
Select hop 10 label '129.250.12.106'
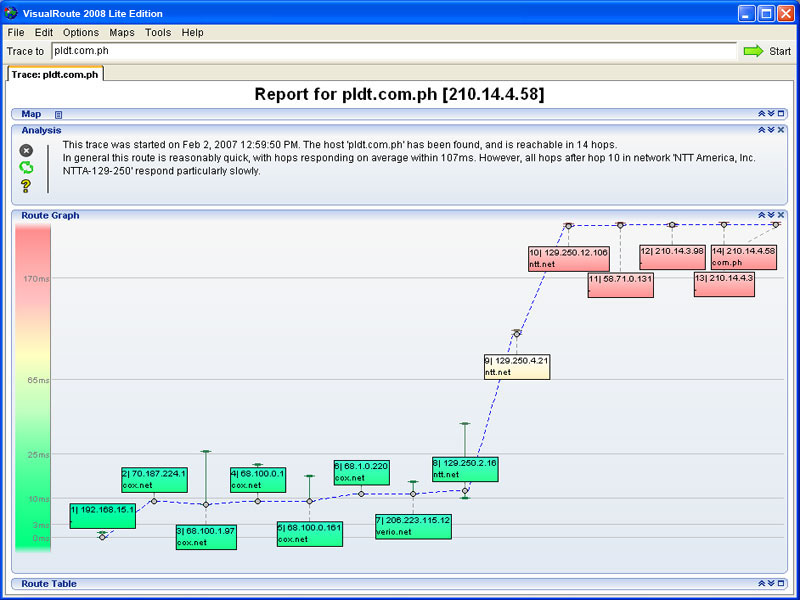click(569, 259)
